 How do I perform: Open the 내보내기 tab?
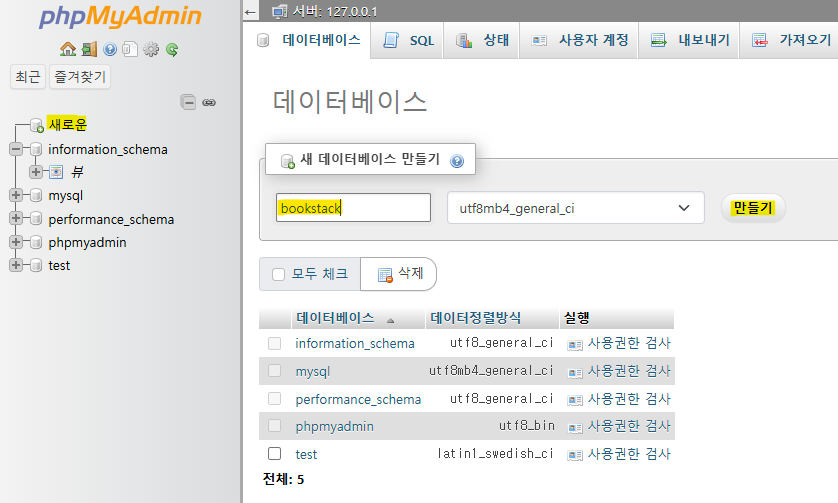click(690, 40)
